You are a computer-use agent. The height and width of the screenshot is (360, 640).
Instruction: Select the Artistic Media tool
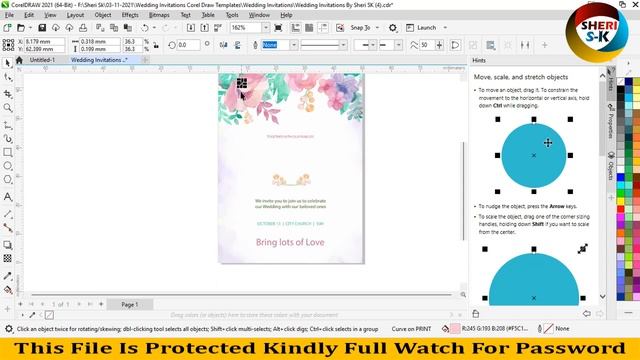pos(7,139)
